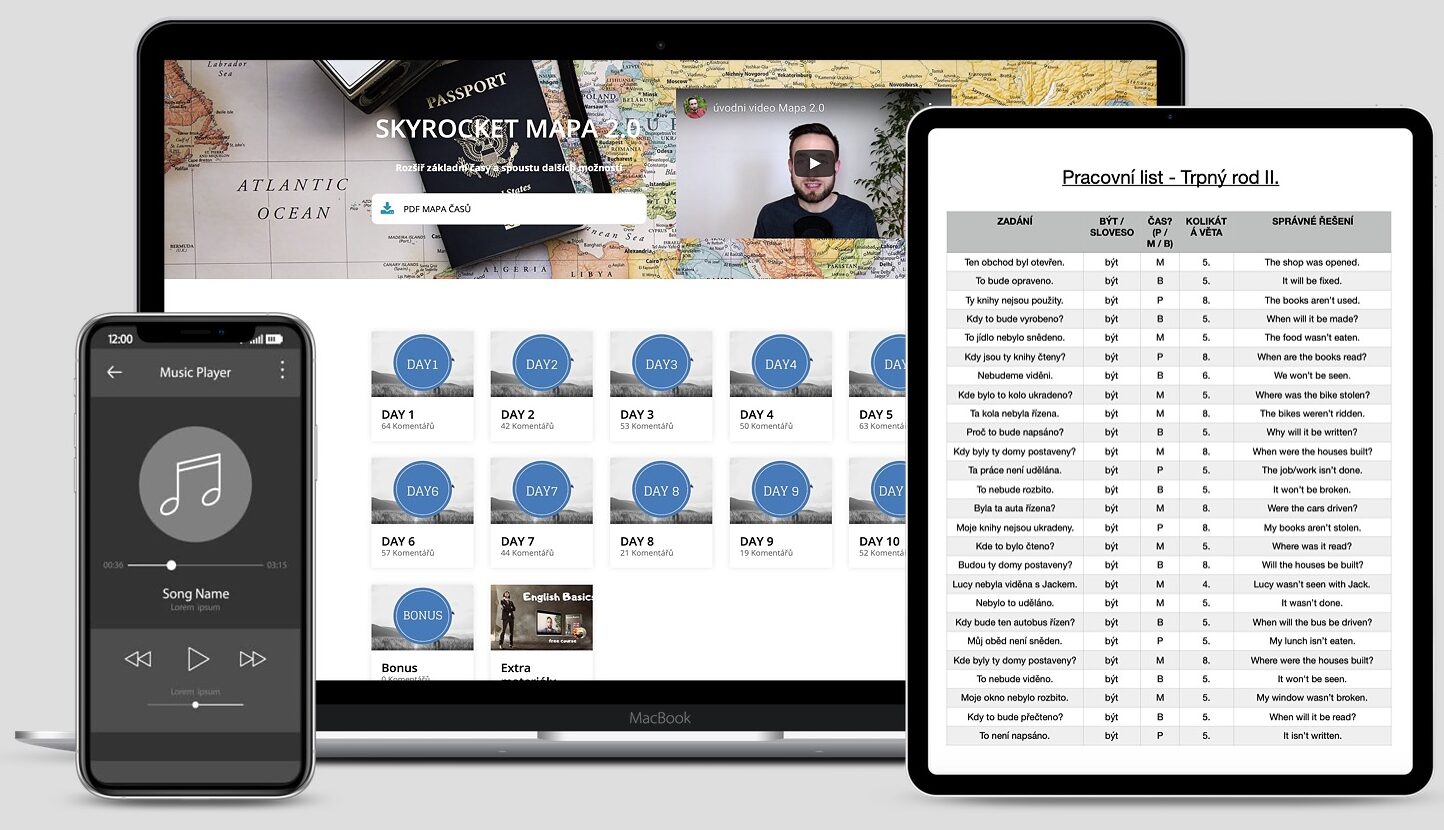1444x830 pixels.
Task: Select the cell 'Ten obchod byl otevřen.'
Action: click(1015, 263)
